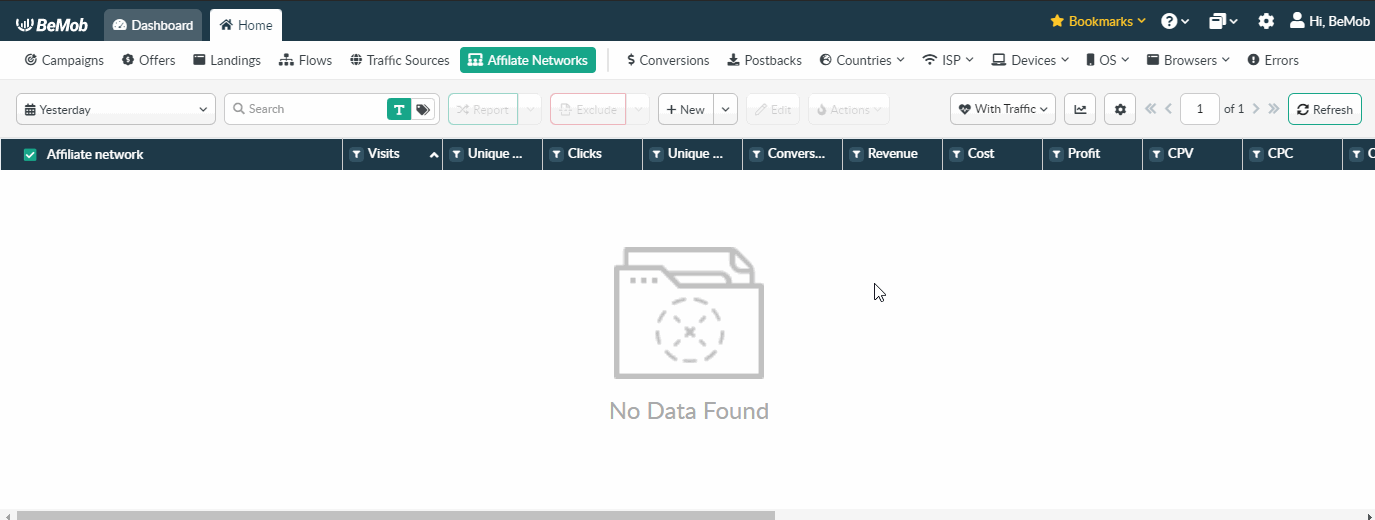Open the Yesterday date range dropdown
Viewport: 1375px width, 520px height.
(x=116, y=109)
